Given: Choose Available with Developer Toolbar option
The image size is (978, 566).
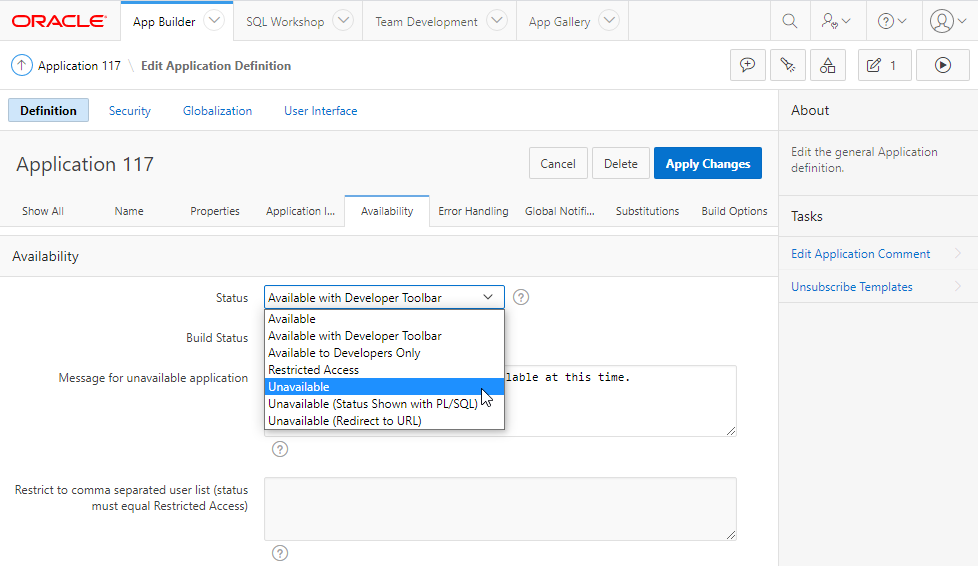Looking at the screenshot, I should coord(384,336).
